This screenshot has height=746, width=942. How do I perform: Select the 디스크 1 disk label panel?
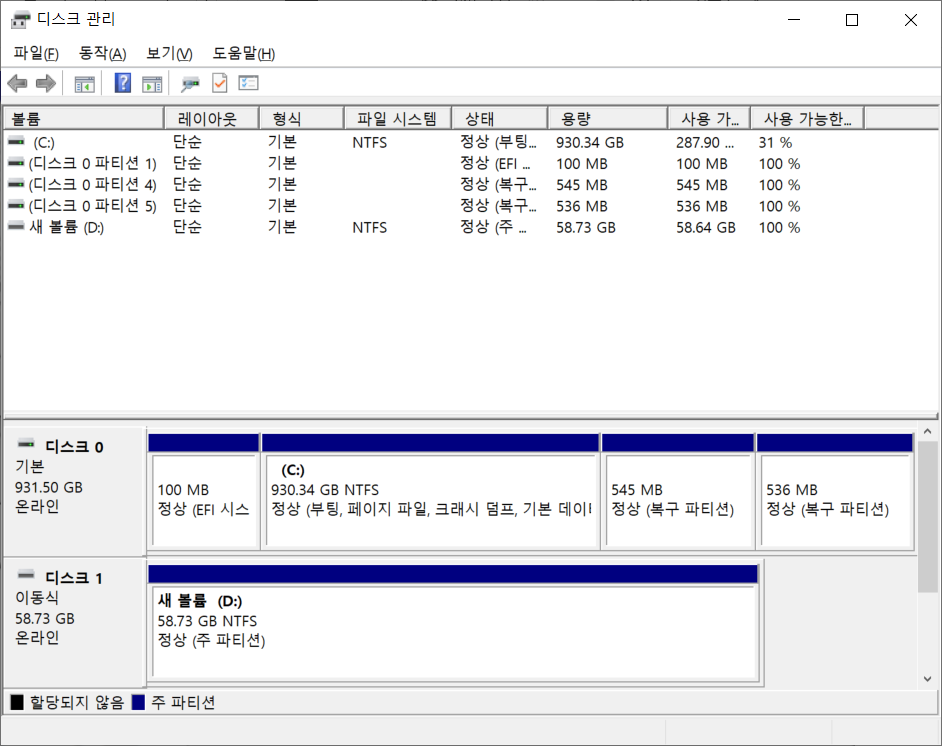point(74,622)
